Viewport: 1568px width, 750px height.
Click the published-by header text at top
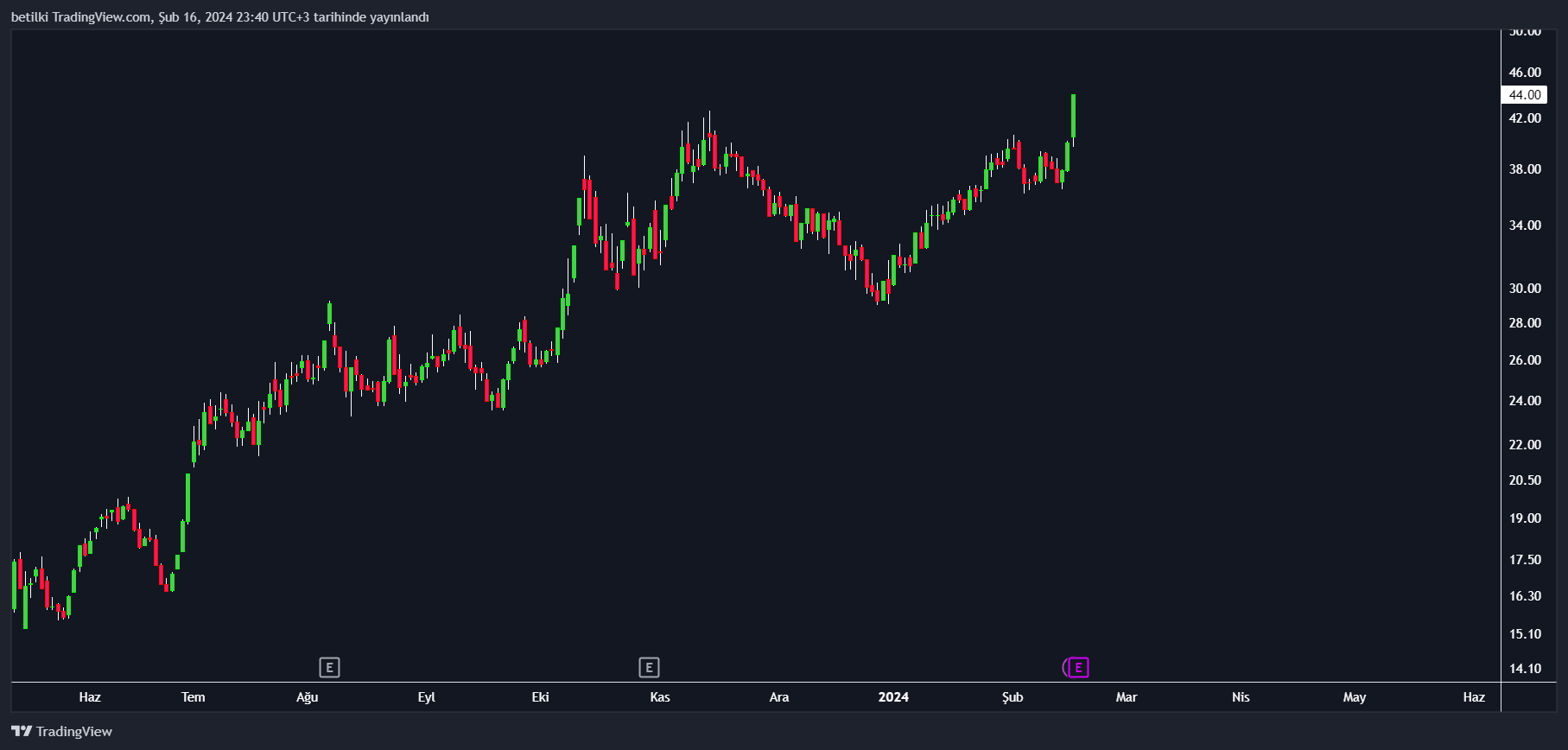click(x=219, y=17)
